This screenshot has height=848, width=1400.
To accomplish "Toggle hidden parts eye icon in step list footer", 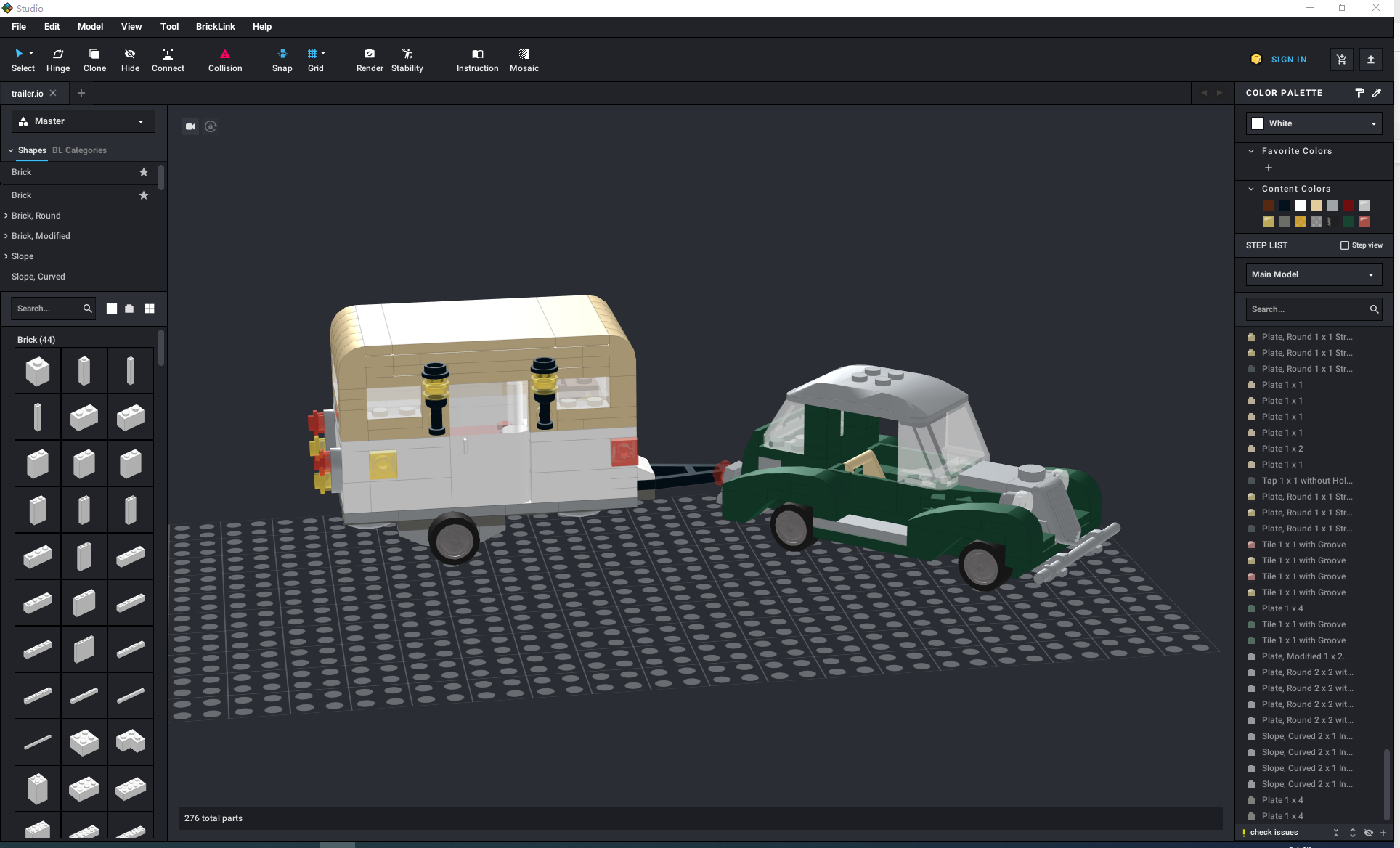I will [x=1369, y=833].
